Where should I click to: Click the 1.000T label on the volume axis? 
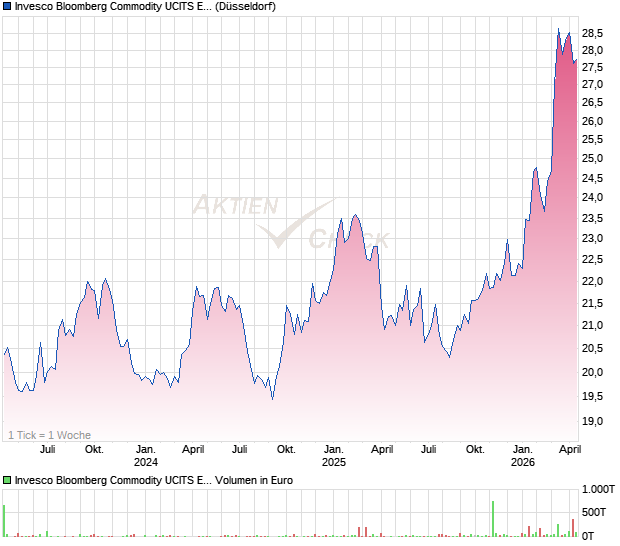tap(600, 490)
